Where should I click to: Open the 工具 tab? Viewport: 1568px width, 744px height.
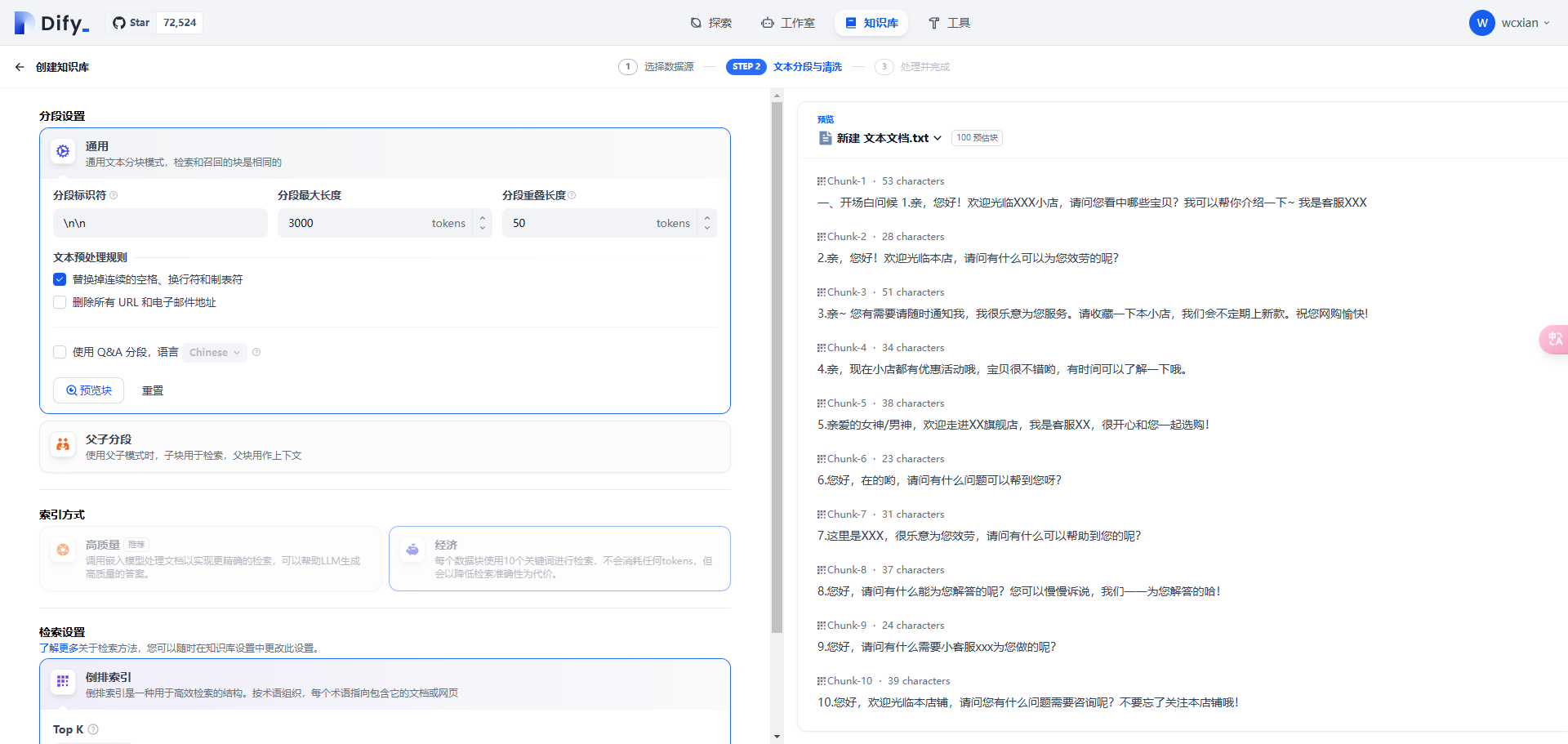949,23
